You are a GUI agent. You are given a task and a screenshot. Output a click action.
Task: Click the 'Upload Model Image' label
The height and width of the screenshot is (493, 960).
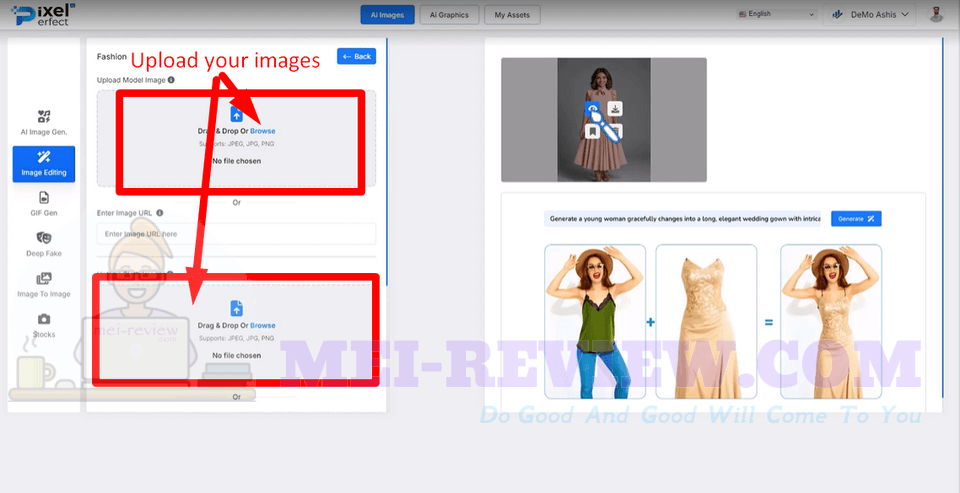pyautogui.click(x=131, y=80)
